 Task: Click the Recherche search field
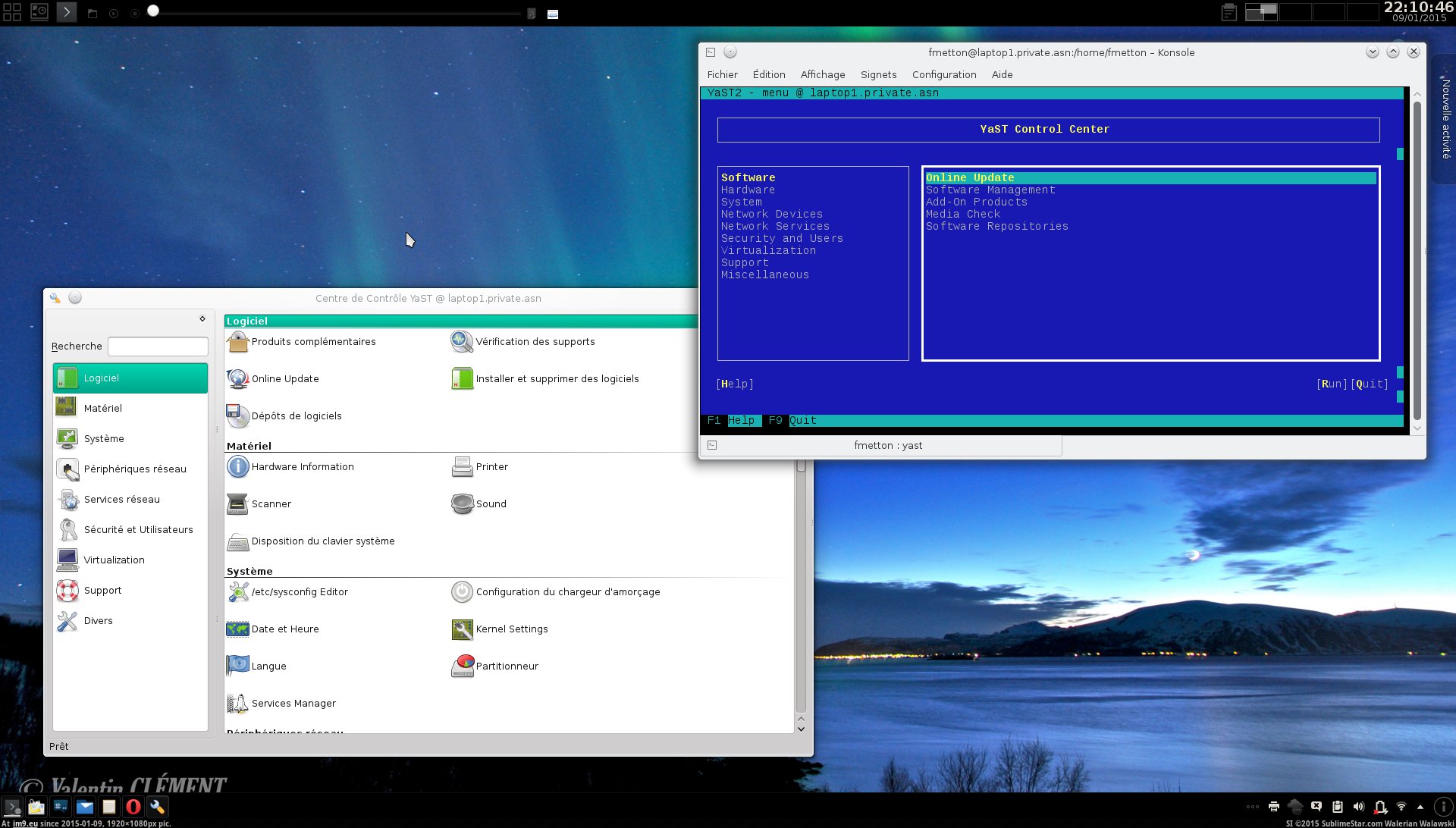click(x=158, y=347)
